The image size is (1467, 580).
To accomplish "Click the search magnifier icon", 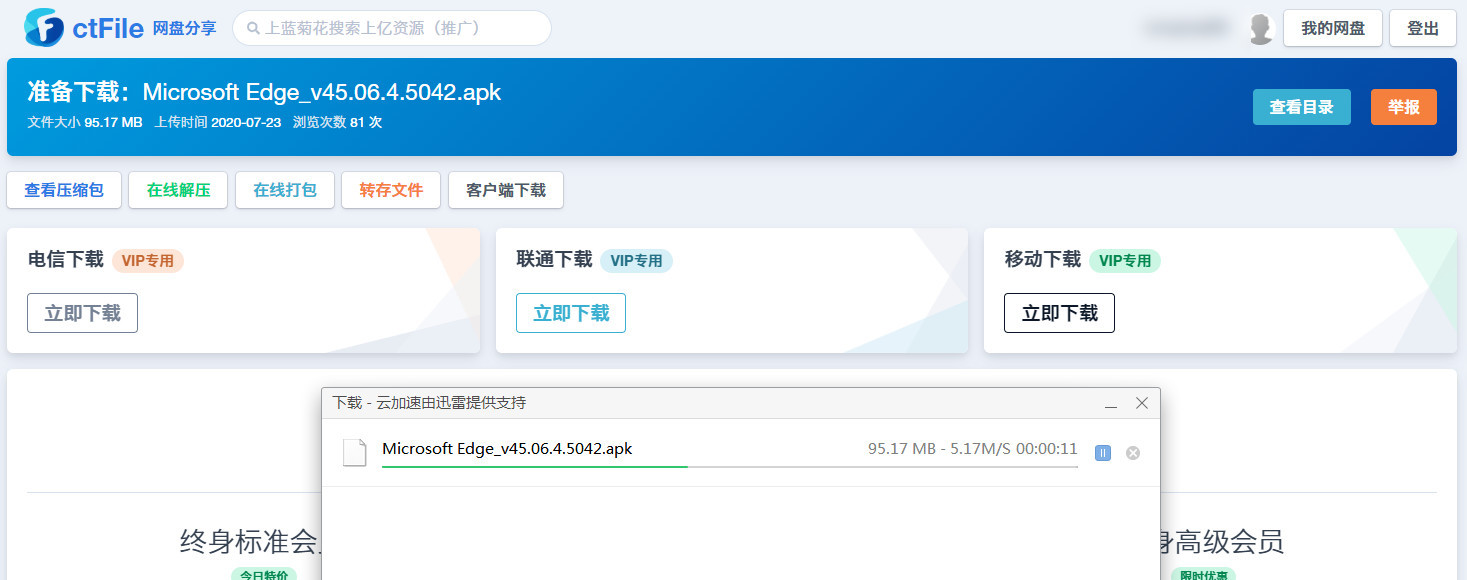I will [x=254, y=29].
